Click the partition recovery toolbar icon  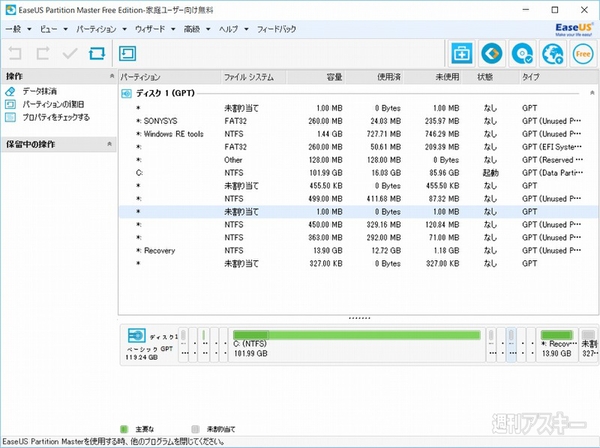point(127,54)
